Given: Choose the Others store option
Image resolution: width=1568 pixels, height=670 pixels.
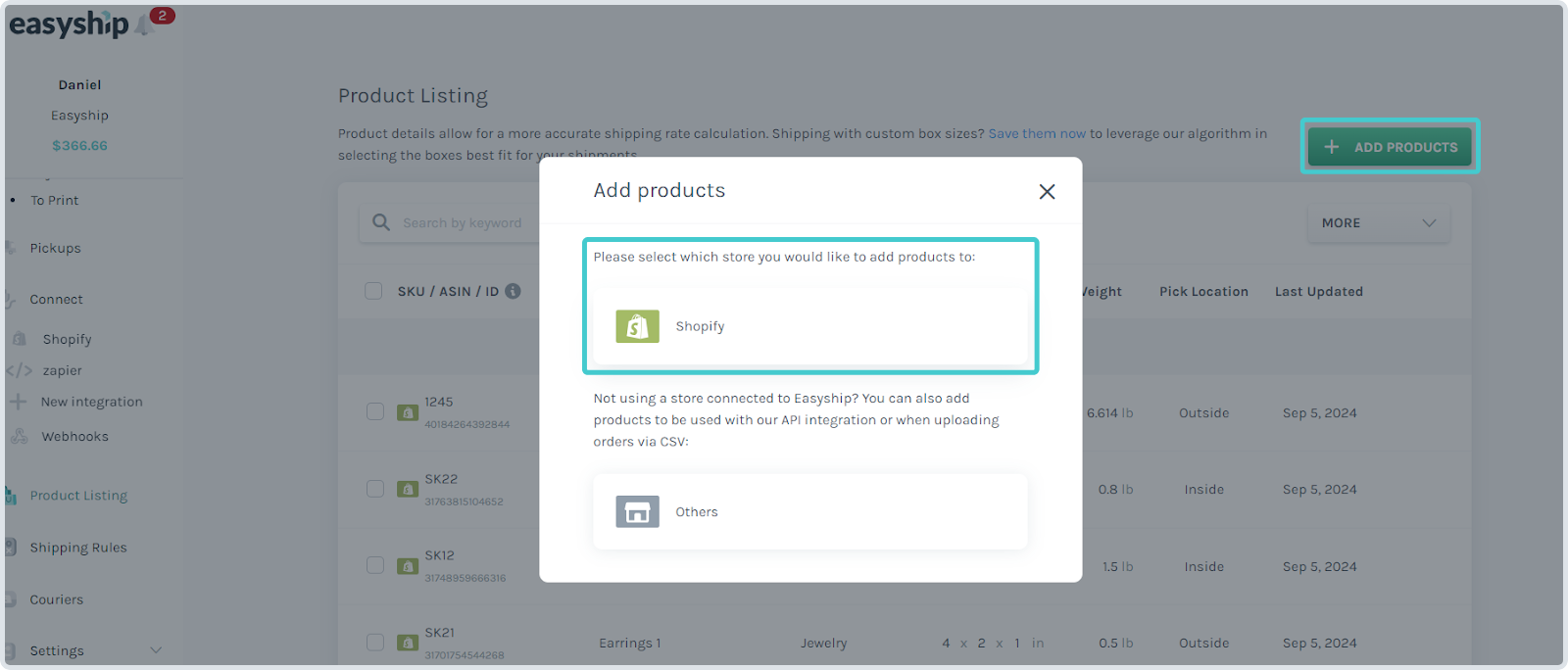Looking at the screenshot, I should click(x=810, y=512).
